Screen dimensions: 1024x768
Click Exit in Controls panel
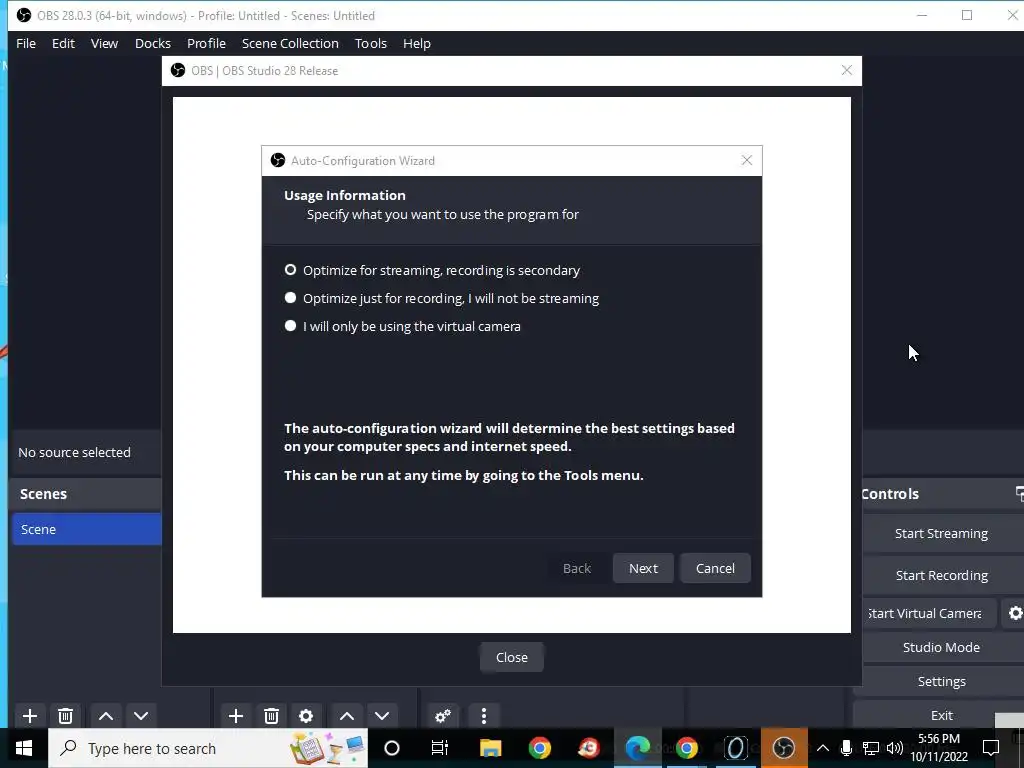[x=941, y=715]
